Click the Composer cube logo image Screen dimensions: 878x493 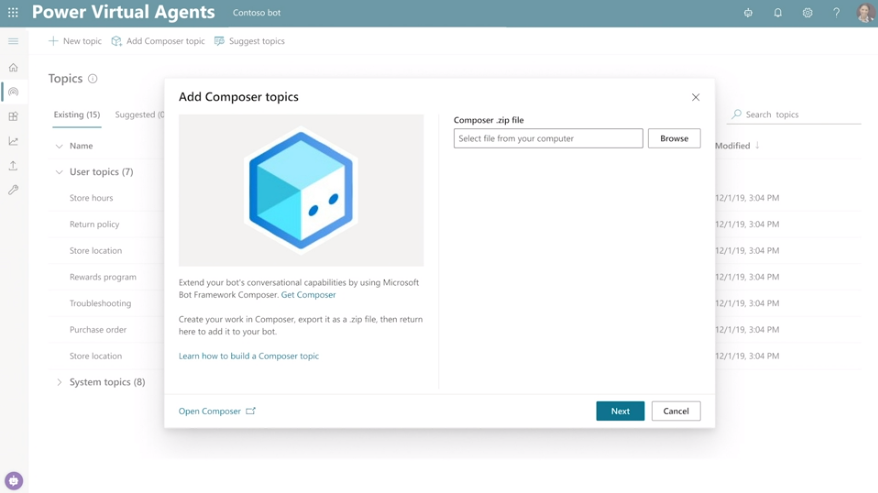click(301, 190)
